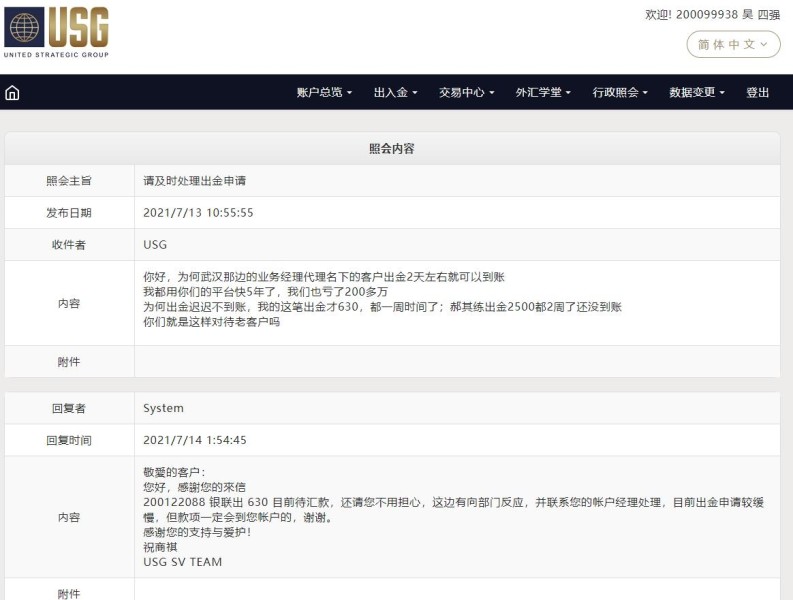Screen dimensions: 793x600
Task: Click the USG United Strategic Group logo
Action: pos(58,32)
